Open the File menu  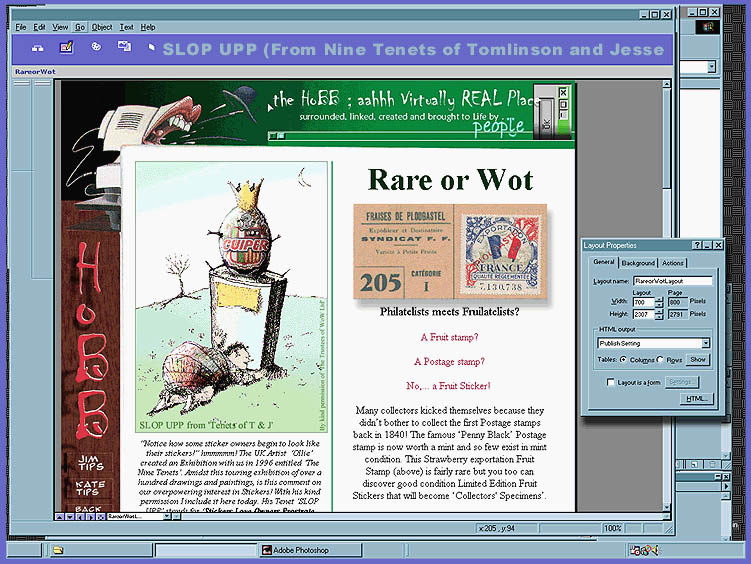point(21,27)
